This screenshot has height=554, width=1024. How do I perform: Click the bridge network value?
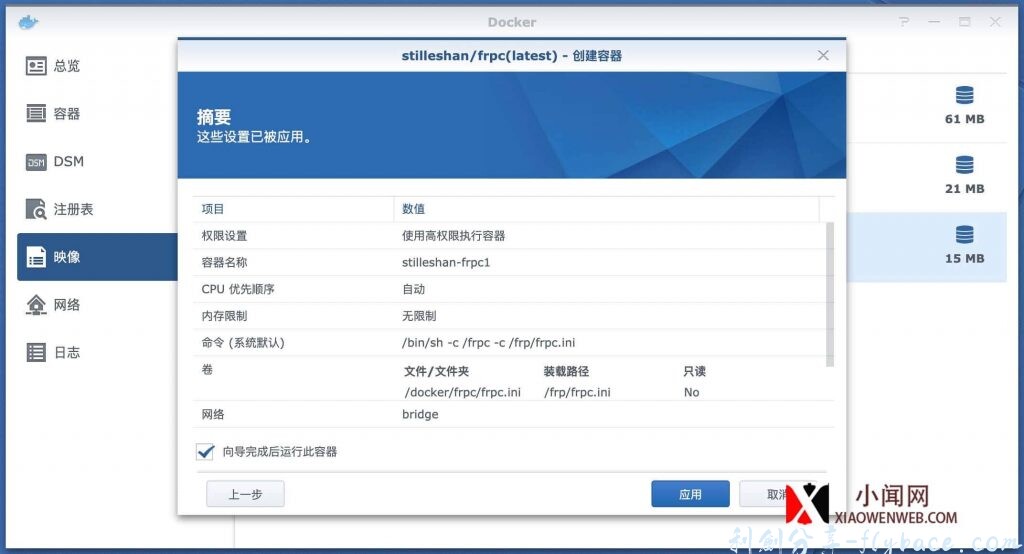pyautogui.click(x=420, y=414)
